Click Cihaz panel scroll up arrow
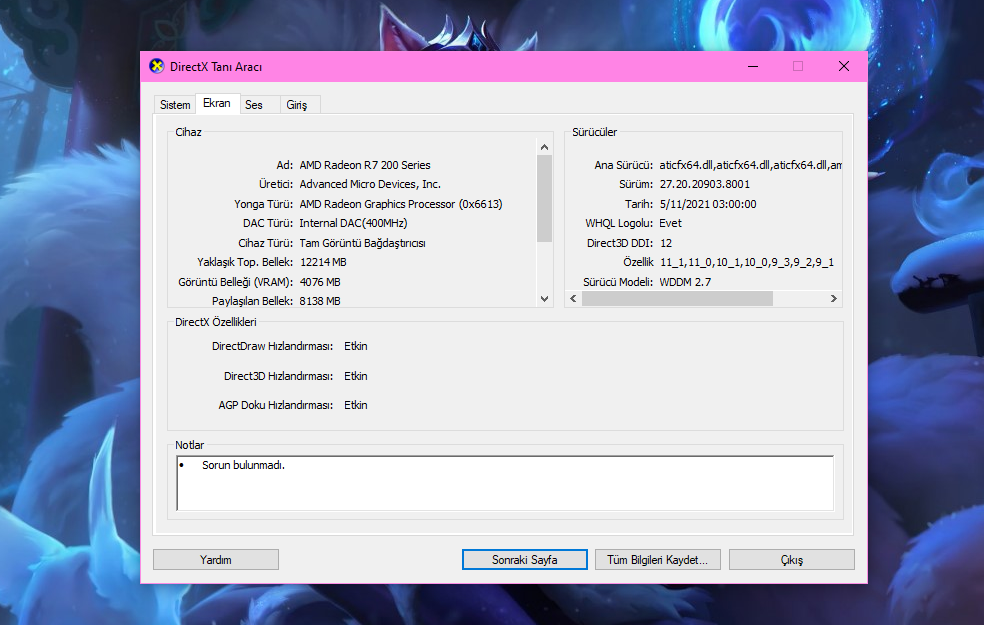 [544, 147]
